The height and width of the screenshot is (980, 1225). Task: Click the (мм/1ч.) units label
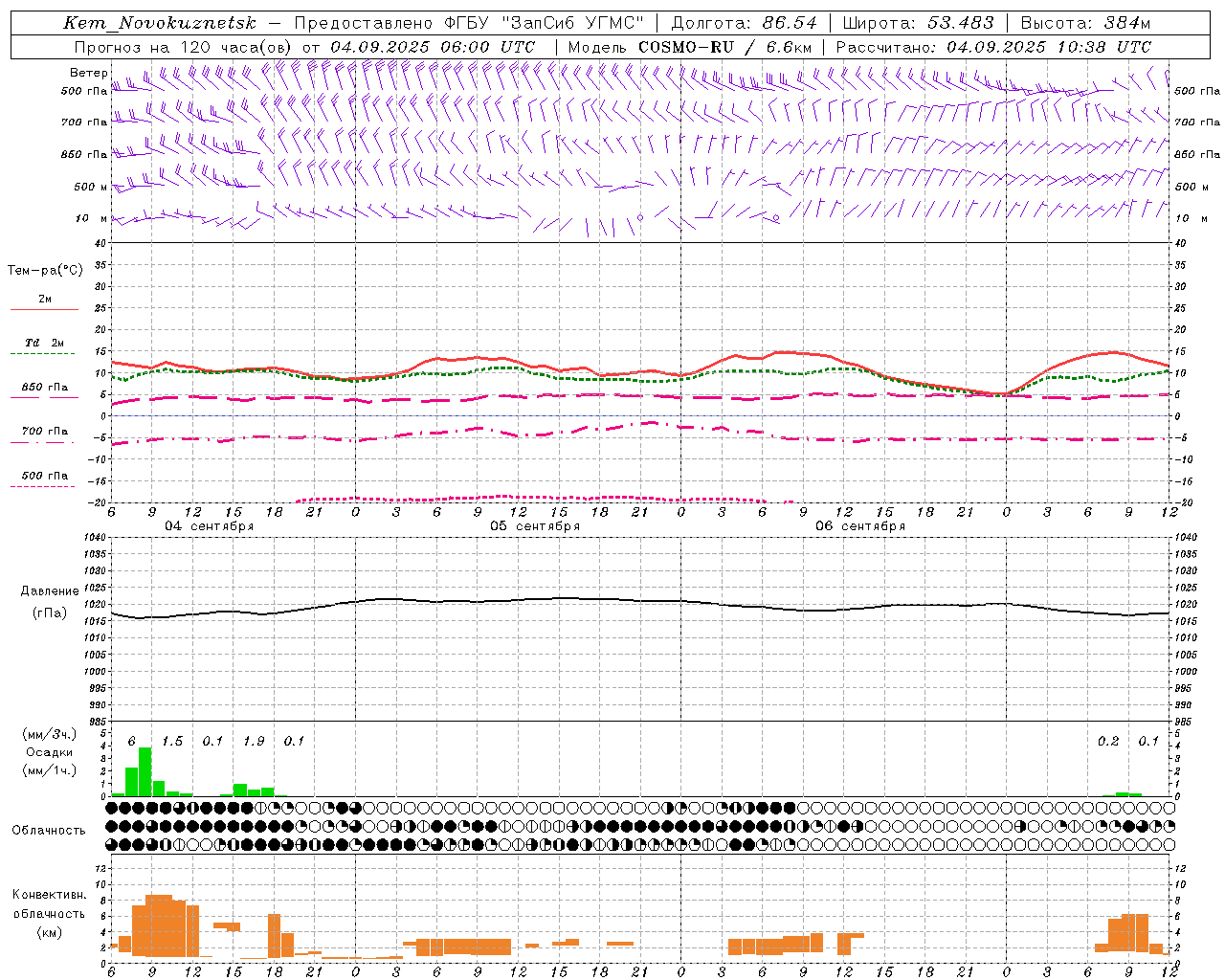click(50, 770)
